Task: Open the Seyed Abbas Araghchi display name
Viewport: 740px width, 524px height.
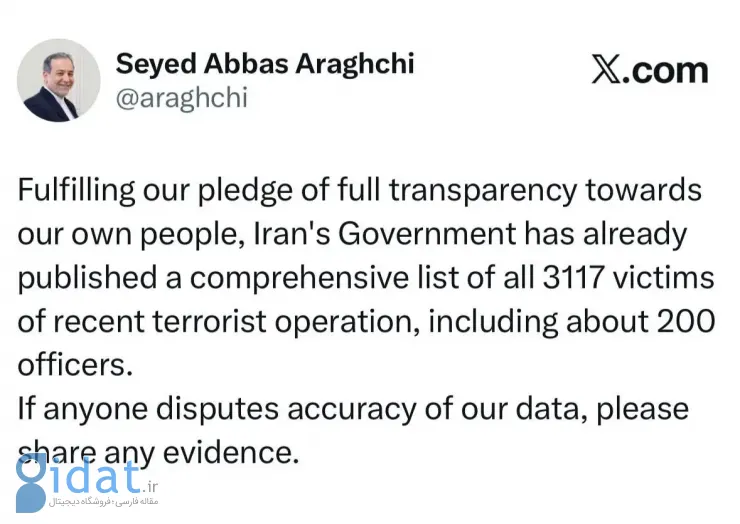Action: (264, 63)
